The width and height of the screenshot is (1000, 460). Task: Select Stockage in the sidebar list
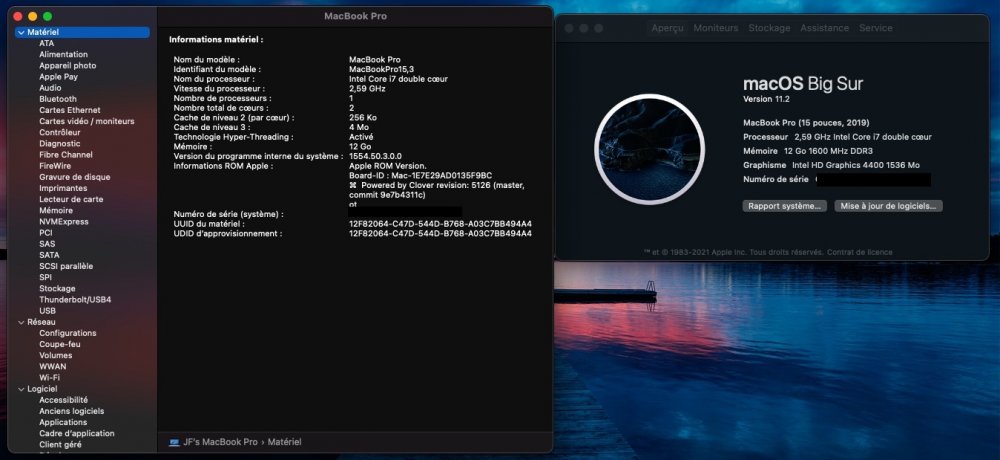57,289
